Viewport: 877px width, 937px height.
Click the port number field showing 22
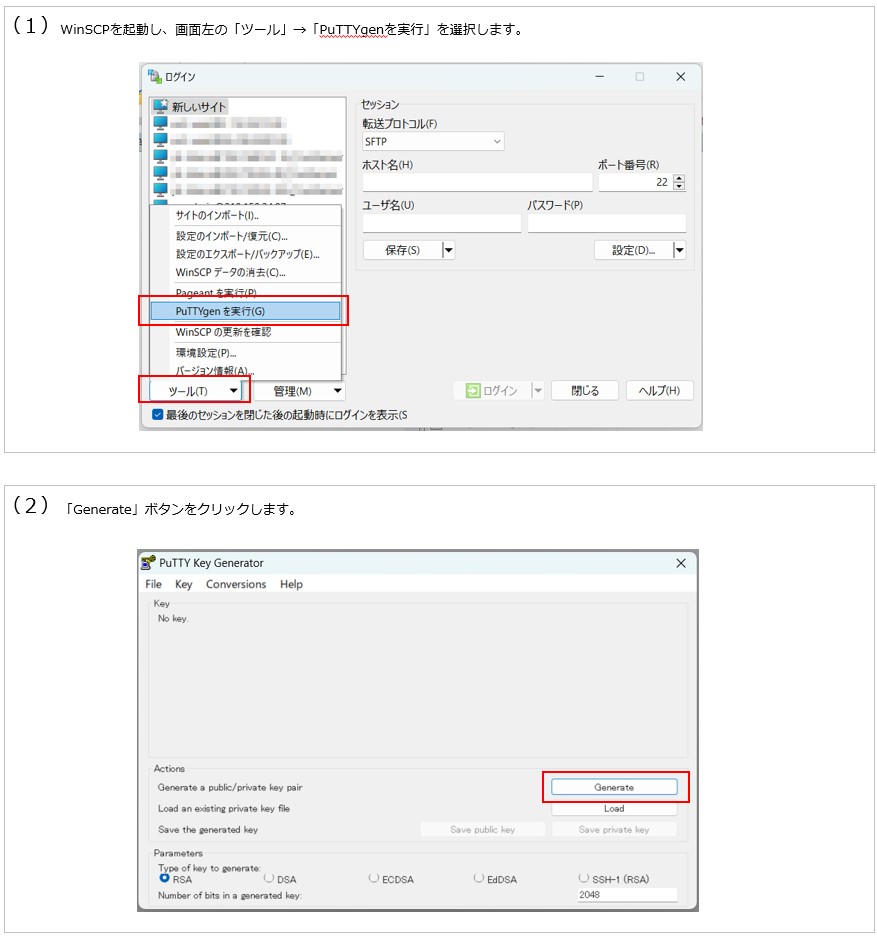635,182
